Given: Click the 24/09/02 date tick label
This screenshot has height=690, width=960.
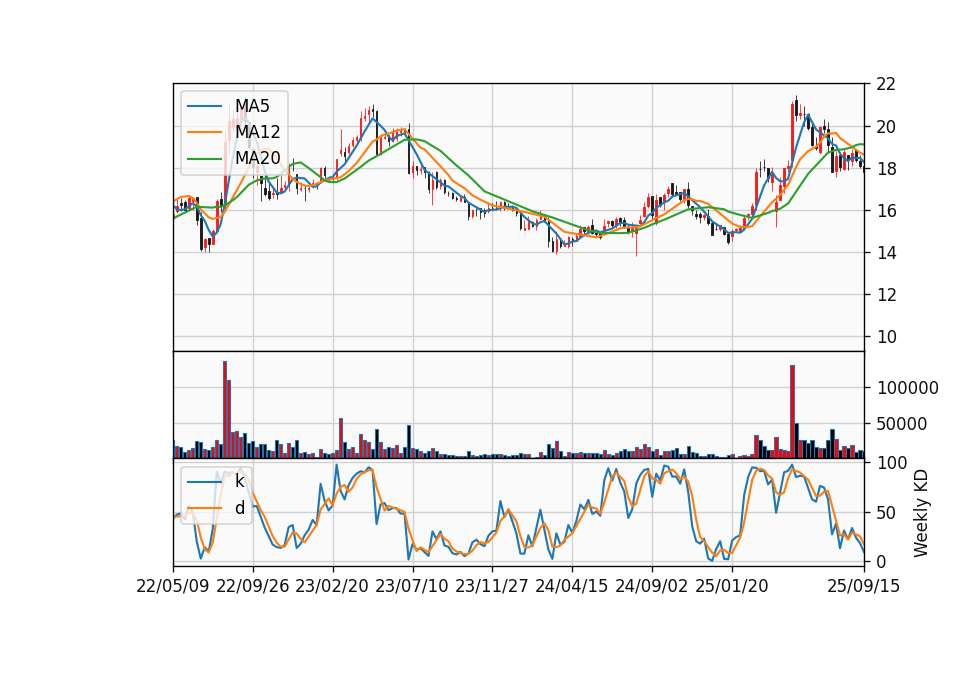Looking at the screenshot, I should [x=651, y=586].
